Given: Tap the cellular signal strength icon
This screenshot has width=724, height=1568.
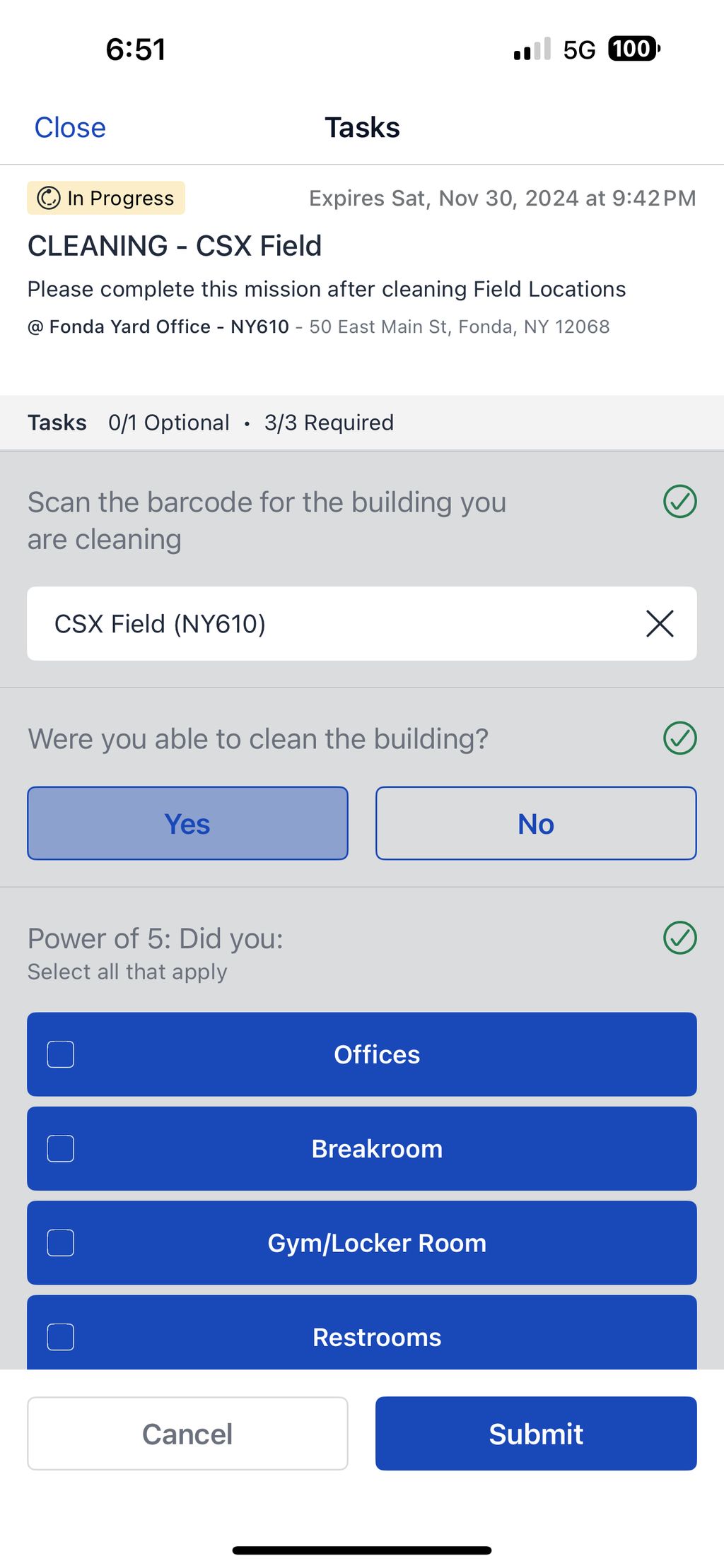Looking at the screenshot, I should click(x=532, y=49).
